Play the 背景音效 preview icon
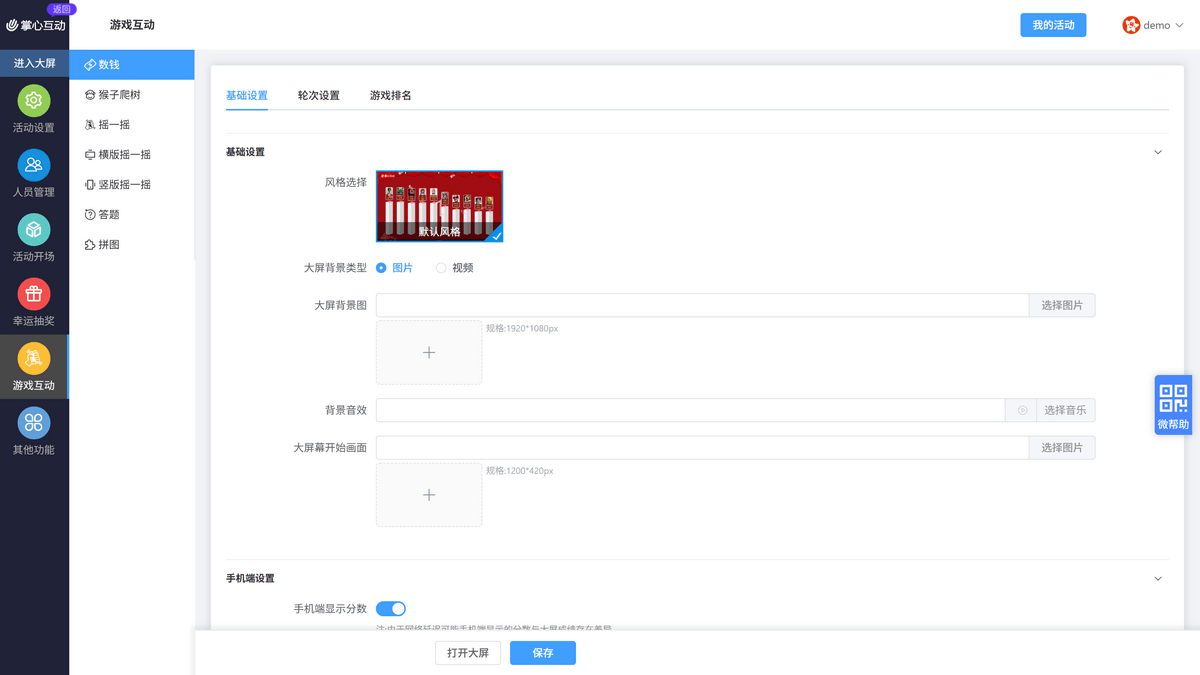Screen dimensions: 1200x675 [x=1022, y=410]
